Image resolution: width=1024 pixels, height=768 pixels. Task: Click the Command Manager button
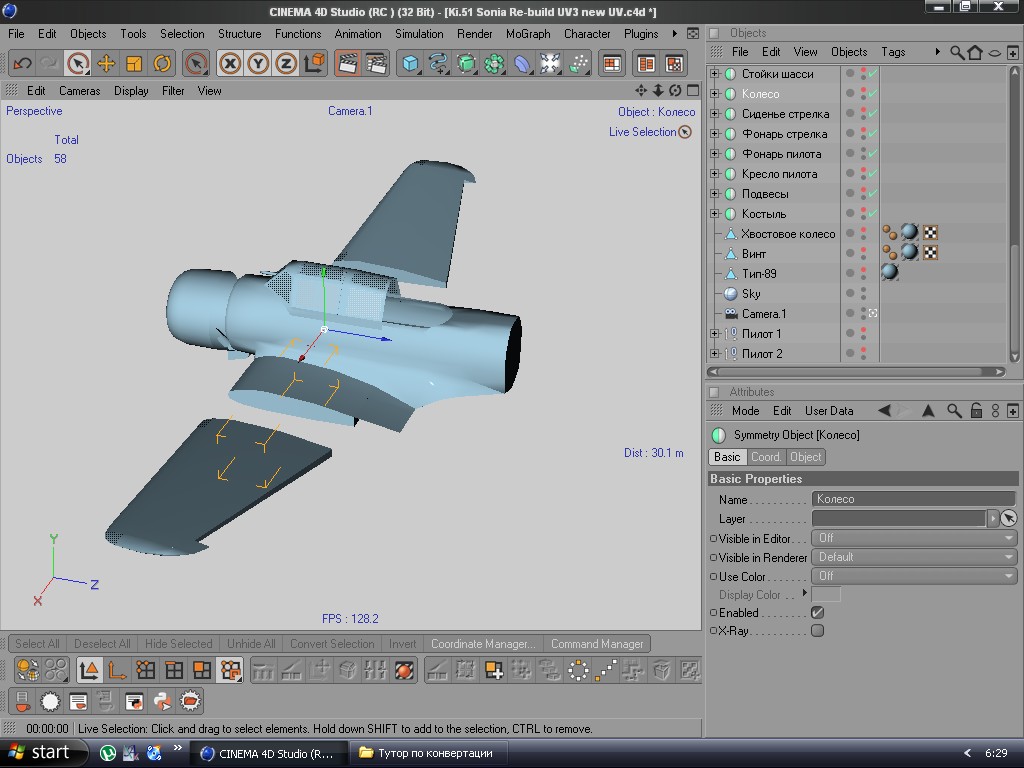pyautogui.click(x=597, y=644)
